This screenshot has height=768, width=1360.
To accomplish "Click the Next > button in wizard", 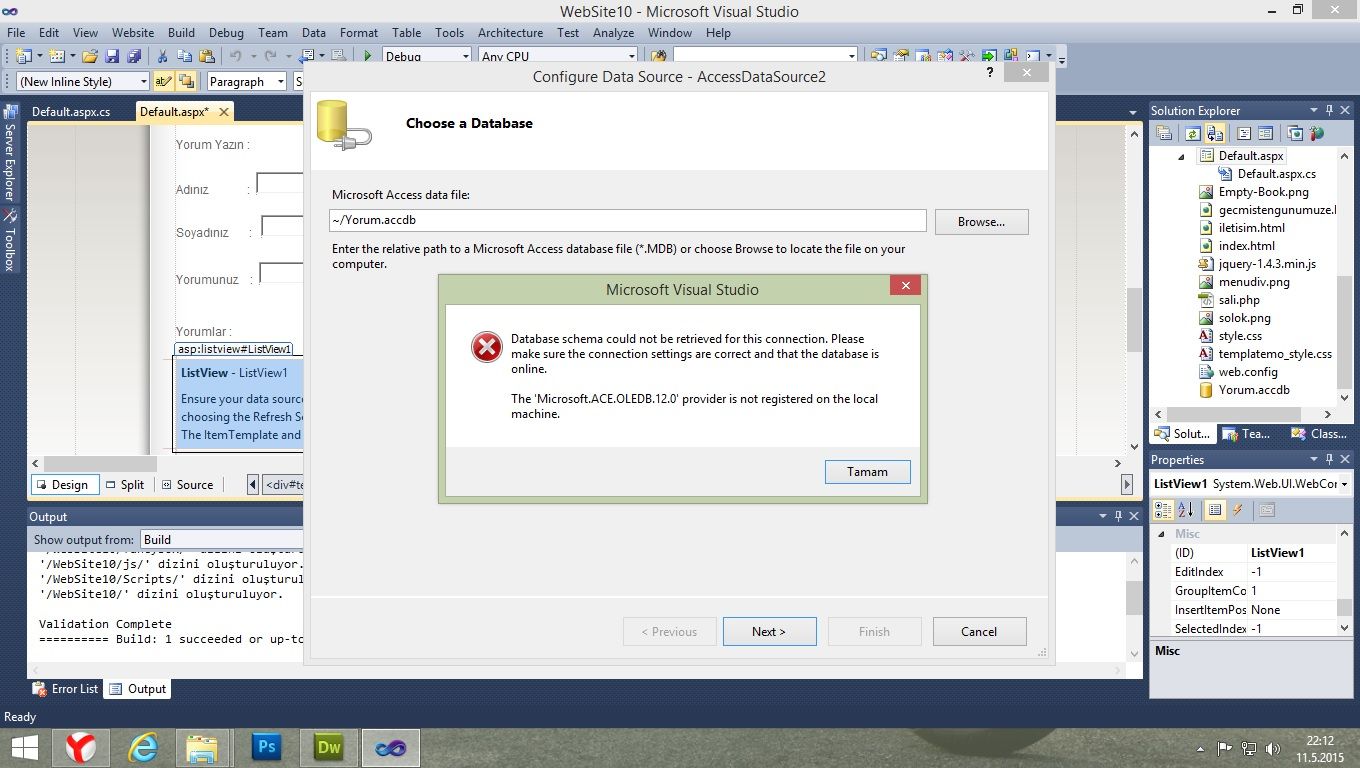I will [769, 632].
